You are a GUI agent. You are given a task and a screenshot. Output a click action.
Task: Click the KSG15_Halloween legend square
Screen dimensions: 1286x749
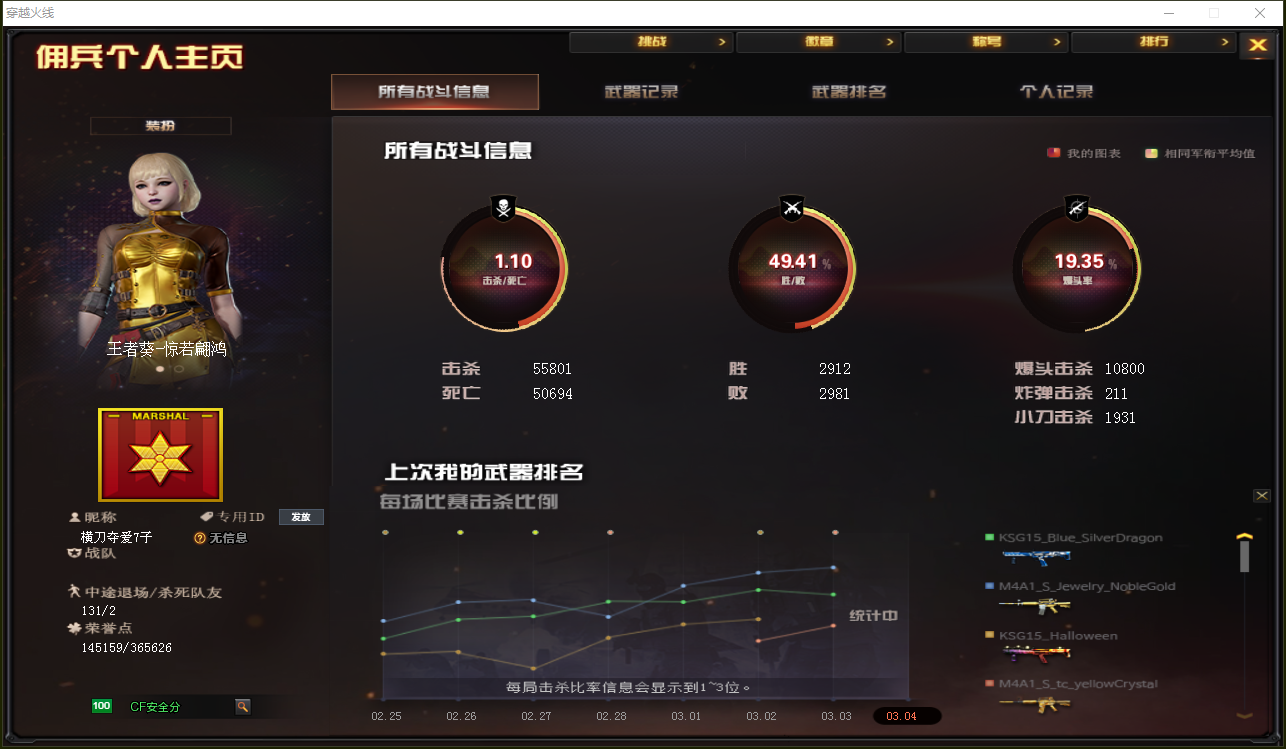(990, 635)
